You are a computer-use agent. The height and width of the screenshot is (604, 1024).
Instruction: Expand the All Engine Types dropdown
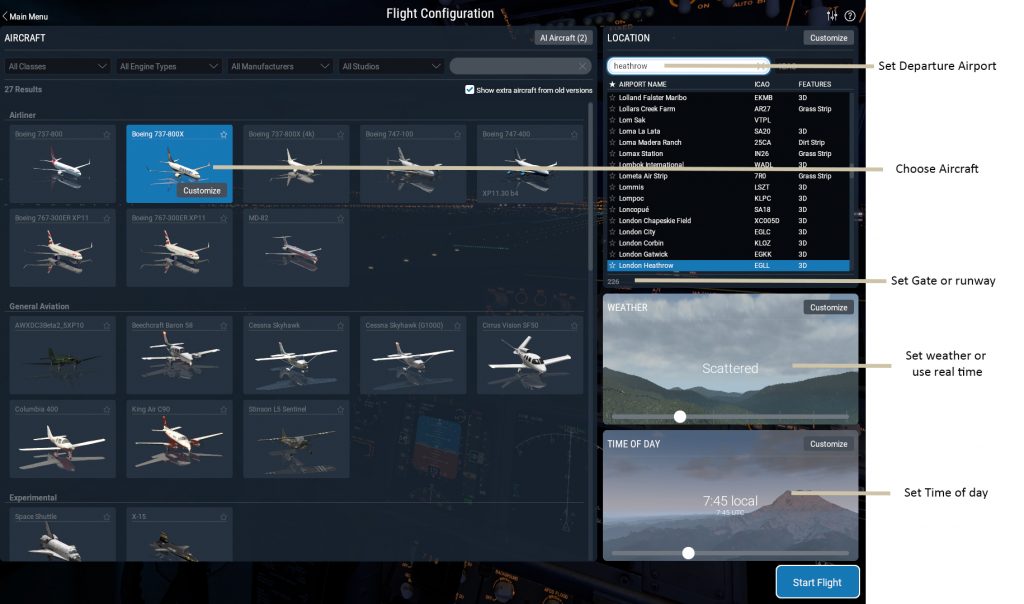[x=168, y=66]
